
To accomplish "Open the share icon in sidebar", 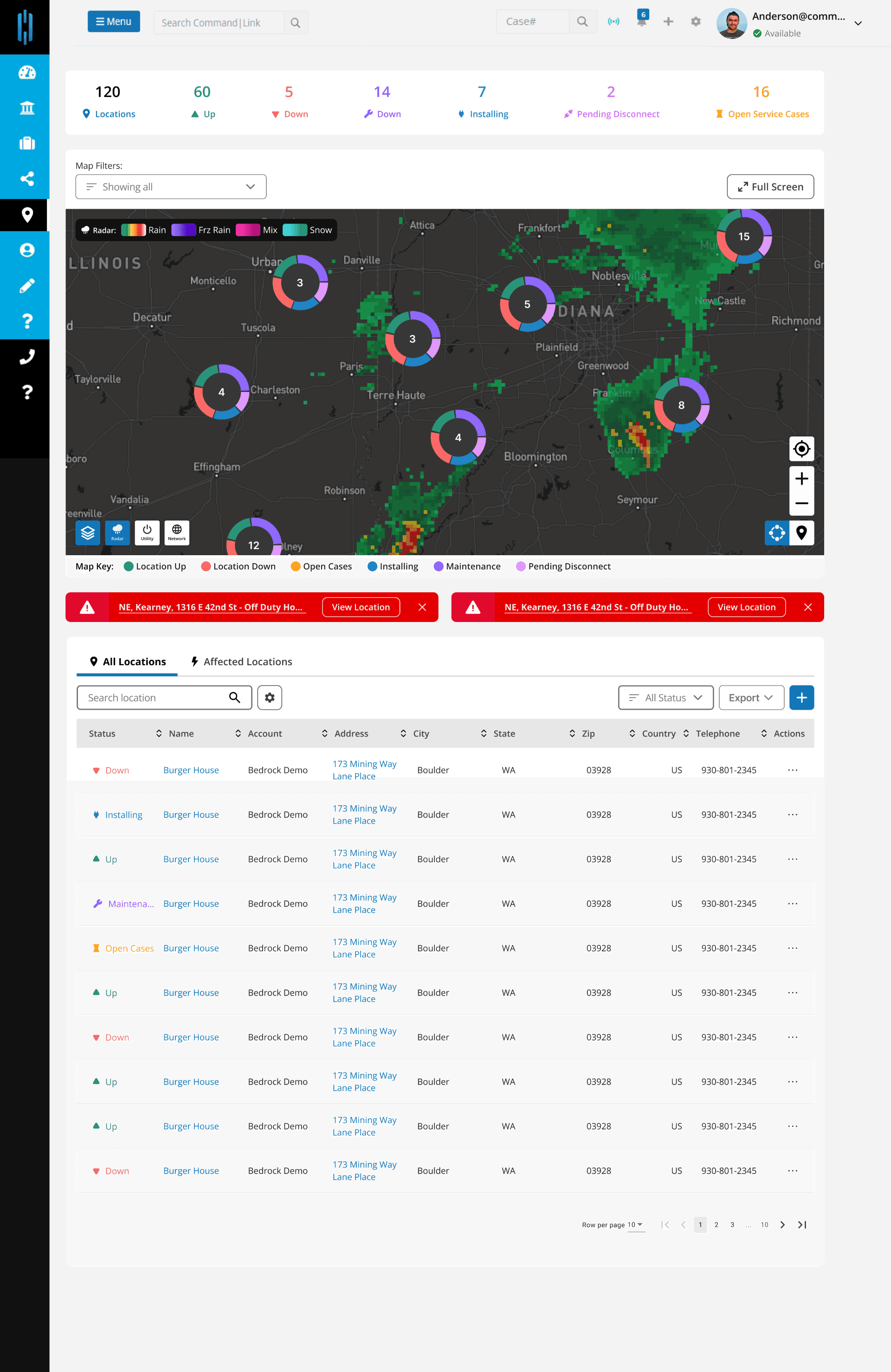I will coord(26,179).
